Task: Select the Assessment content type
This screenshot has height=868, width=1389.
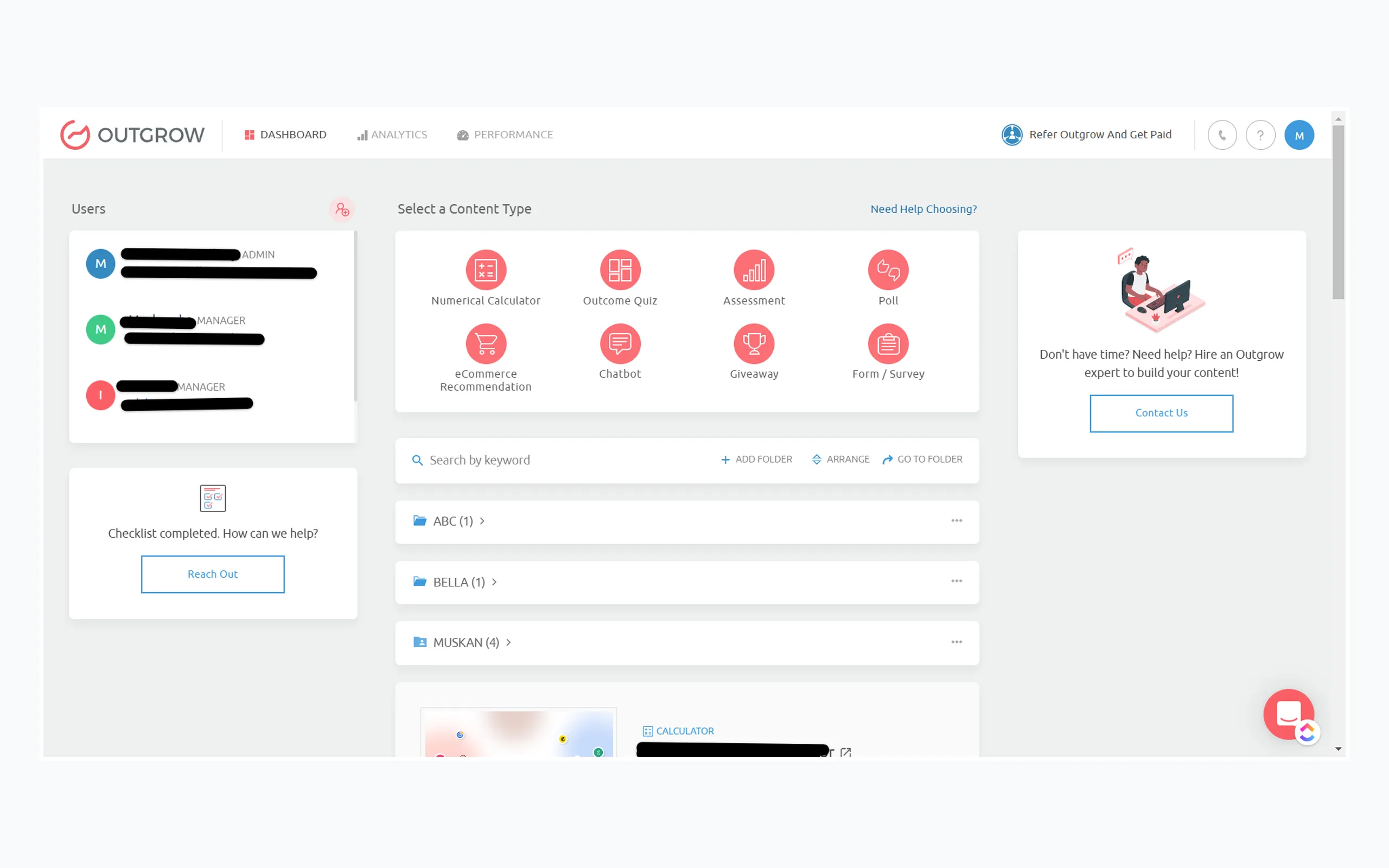Action: pos(754,278)
